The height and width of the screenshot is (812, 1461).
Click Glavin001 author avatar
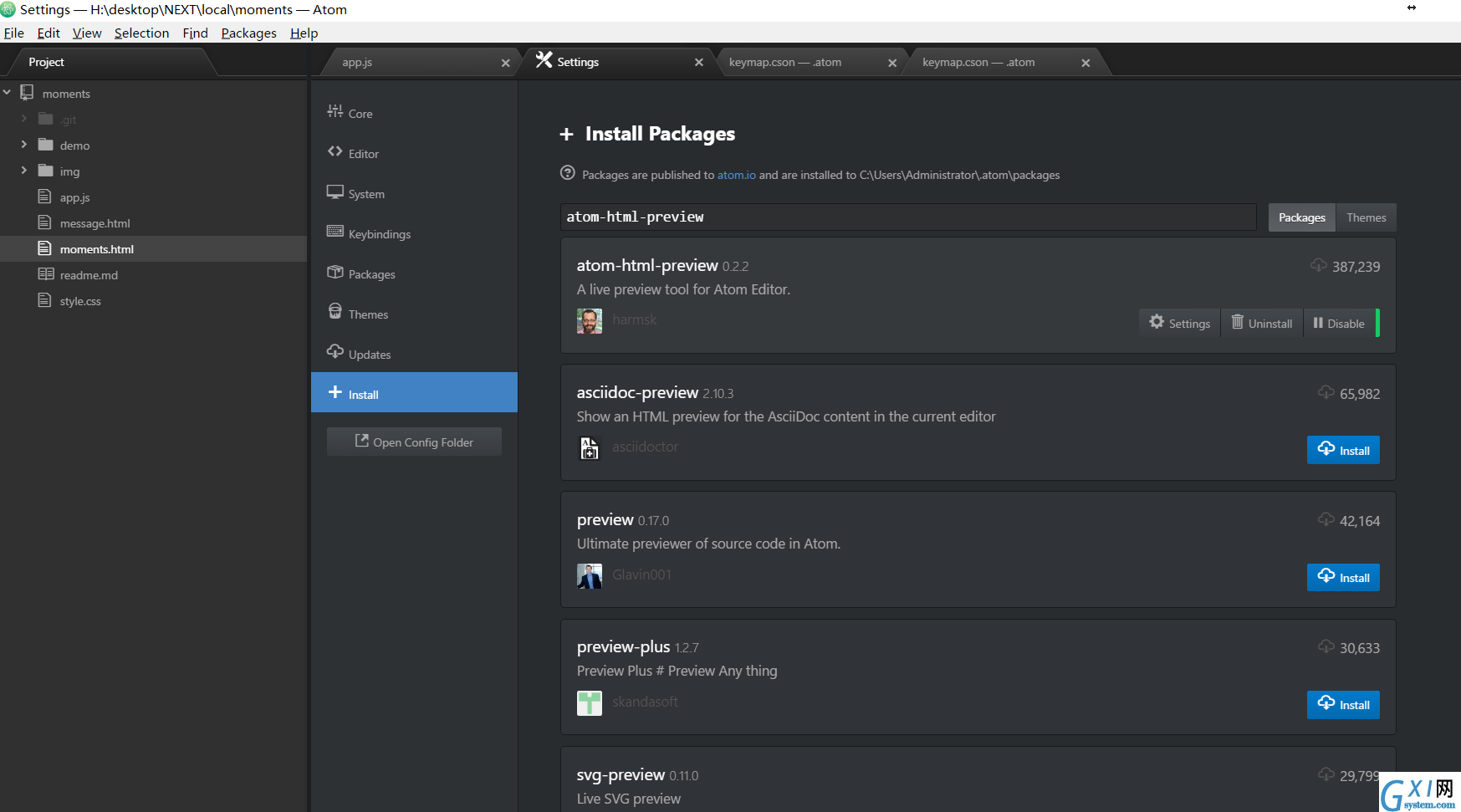pyautogui.click(x=589, y=575)
